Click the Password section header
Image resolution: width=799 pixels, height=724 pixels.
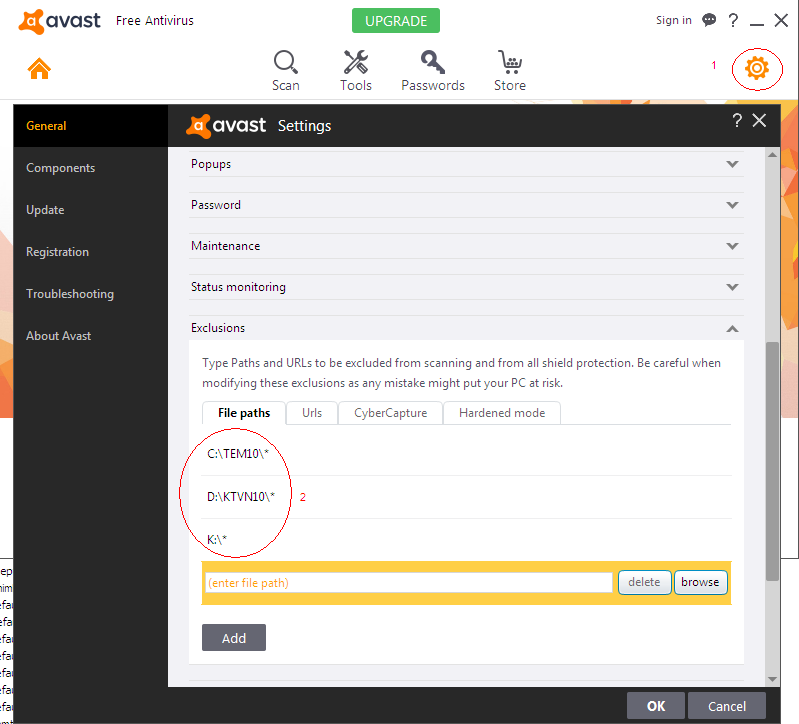pyautogui.click(x=466, y=205)
